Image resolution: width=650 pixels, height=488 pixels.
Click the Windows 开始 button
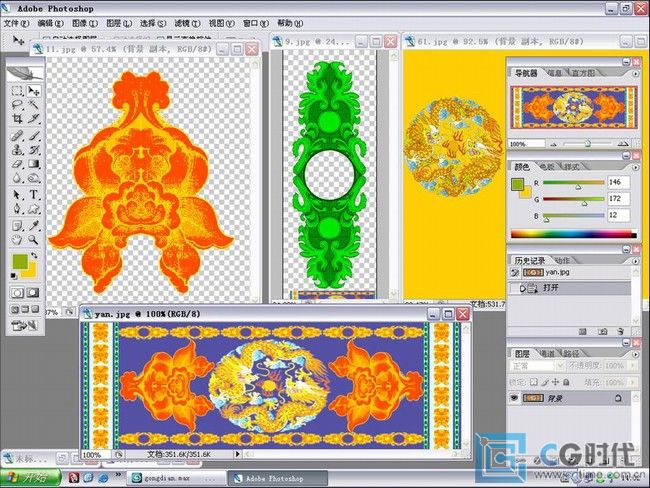(30, 478)
